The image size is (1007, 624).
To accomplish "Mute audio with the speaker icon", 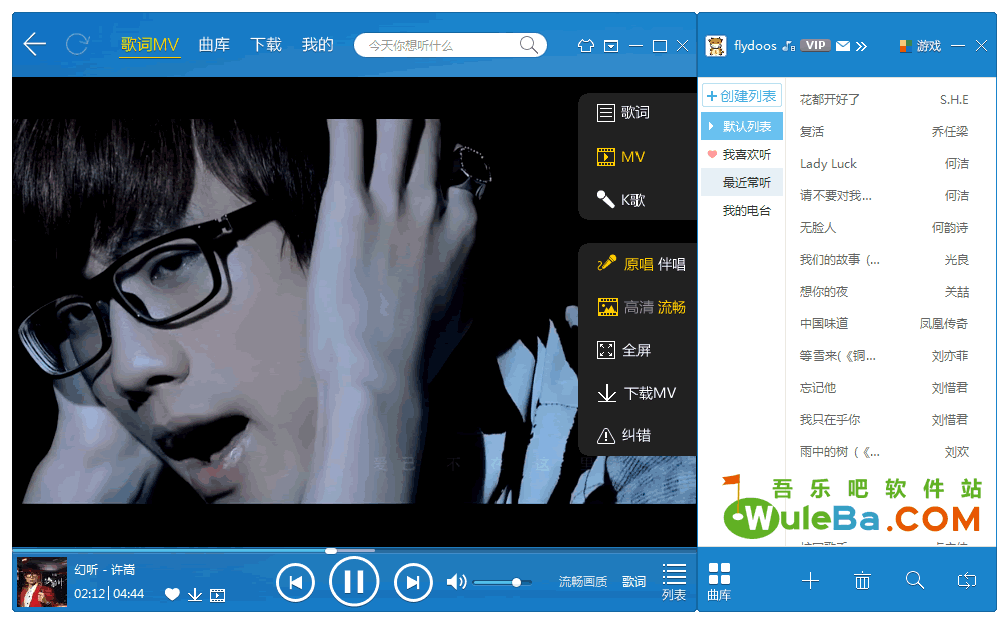I will click(456, 582).
